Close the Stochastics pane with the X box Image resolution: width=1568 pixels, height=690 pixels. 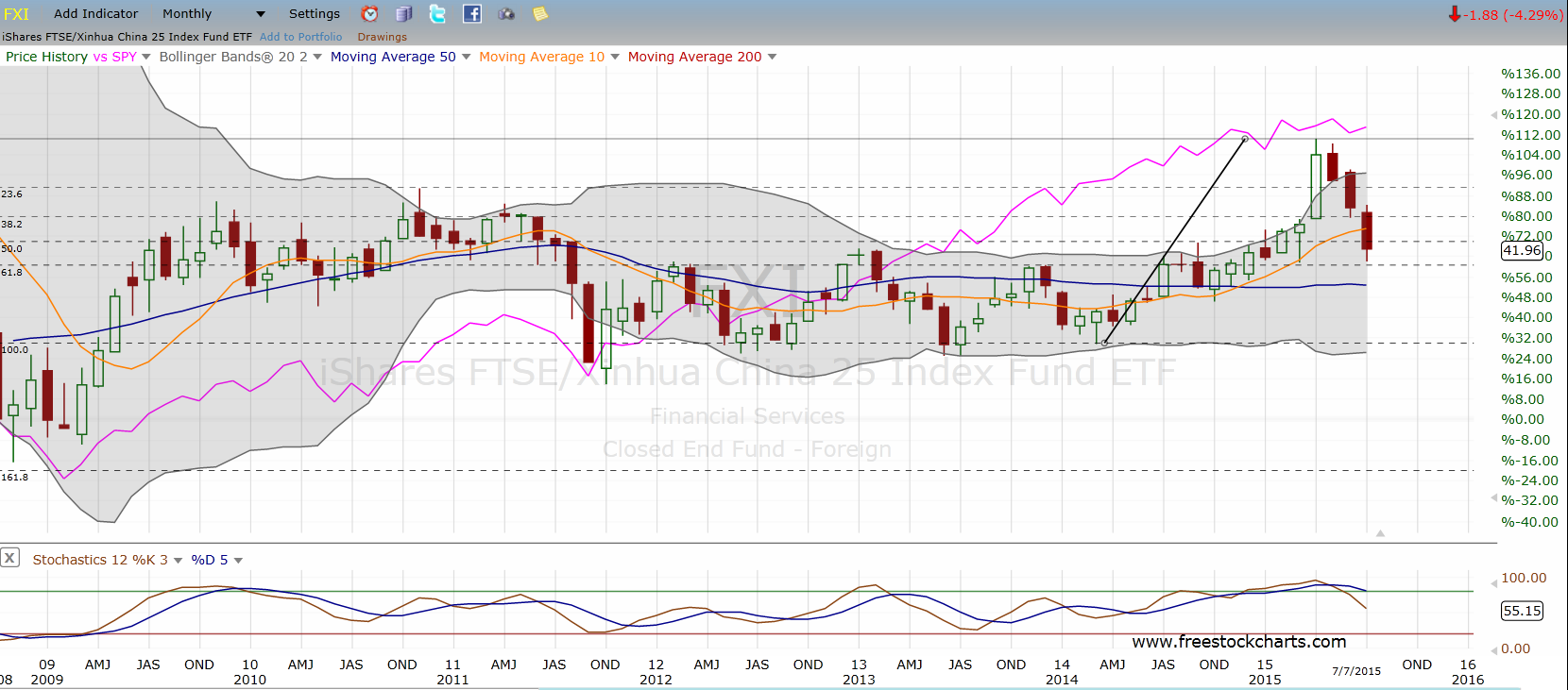[x=9, y=558]
